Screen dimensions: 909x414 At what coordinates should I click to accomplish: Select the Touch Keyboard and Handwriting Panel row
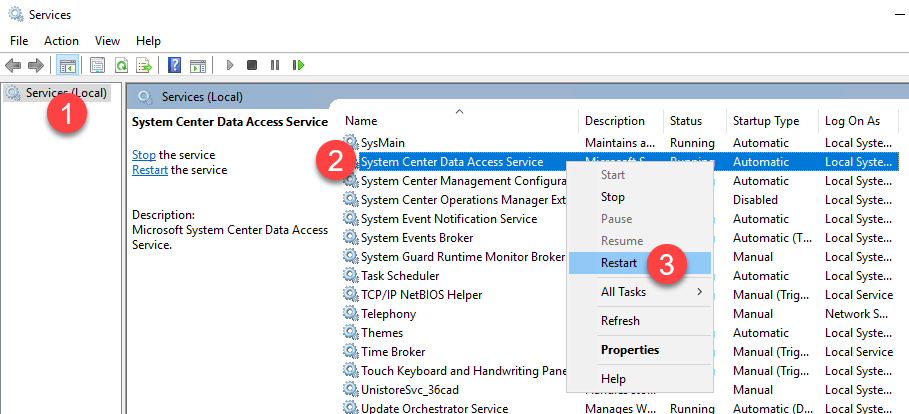click(620, 371)
